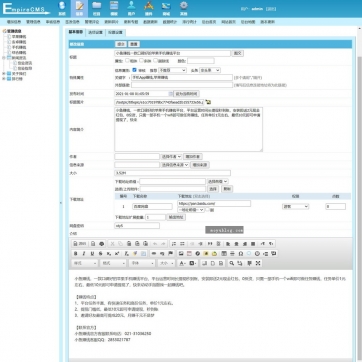Viewport: 362px width, 362px height.
Task: Check the 斜体 (italic) title attribute box
Action: pyautogui.click(x=141, y=61)
